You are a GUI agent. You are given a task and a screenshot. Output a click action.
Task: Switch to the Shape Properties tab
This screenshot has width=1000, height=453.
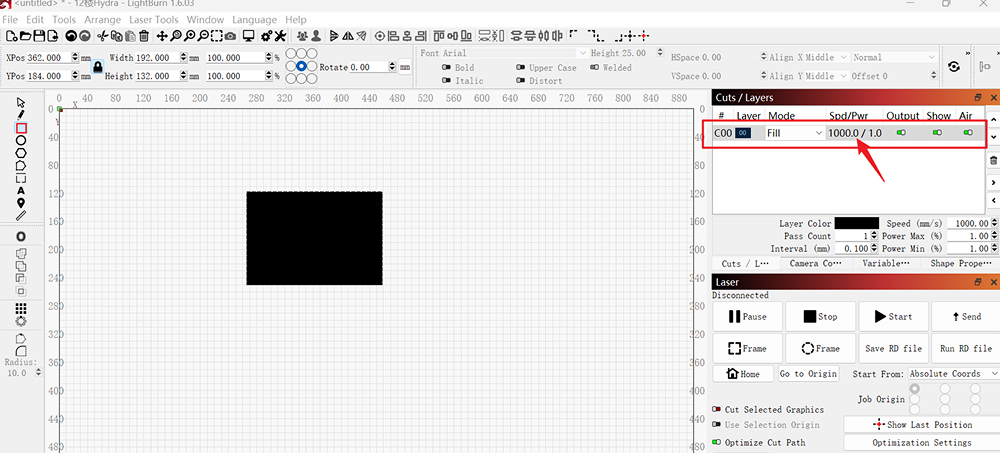pyautogui.click(x=962, y=264)
